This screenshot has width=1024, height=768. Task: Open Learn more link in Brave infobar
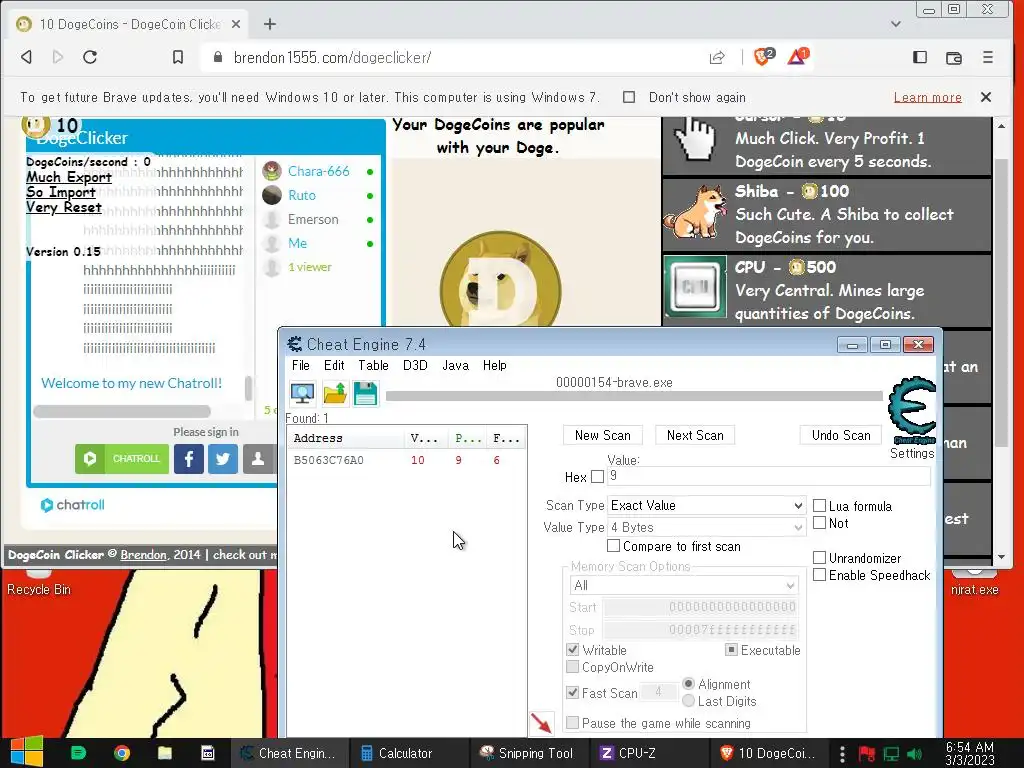927,97
